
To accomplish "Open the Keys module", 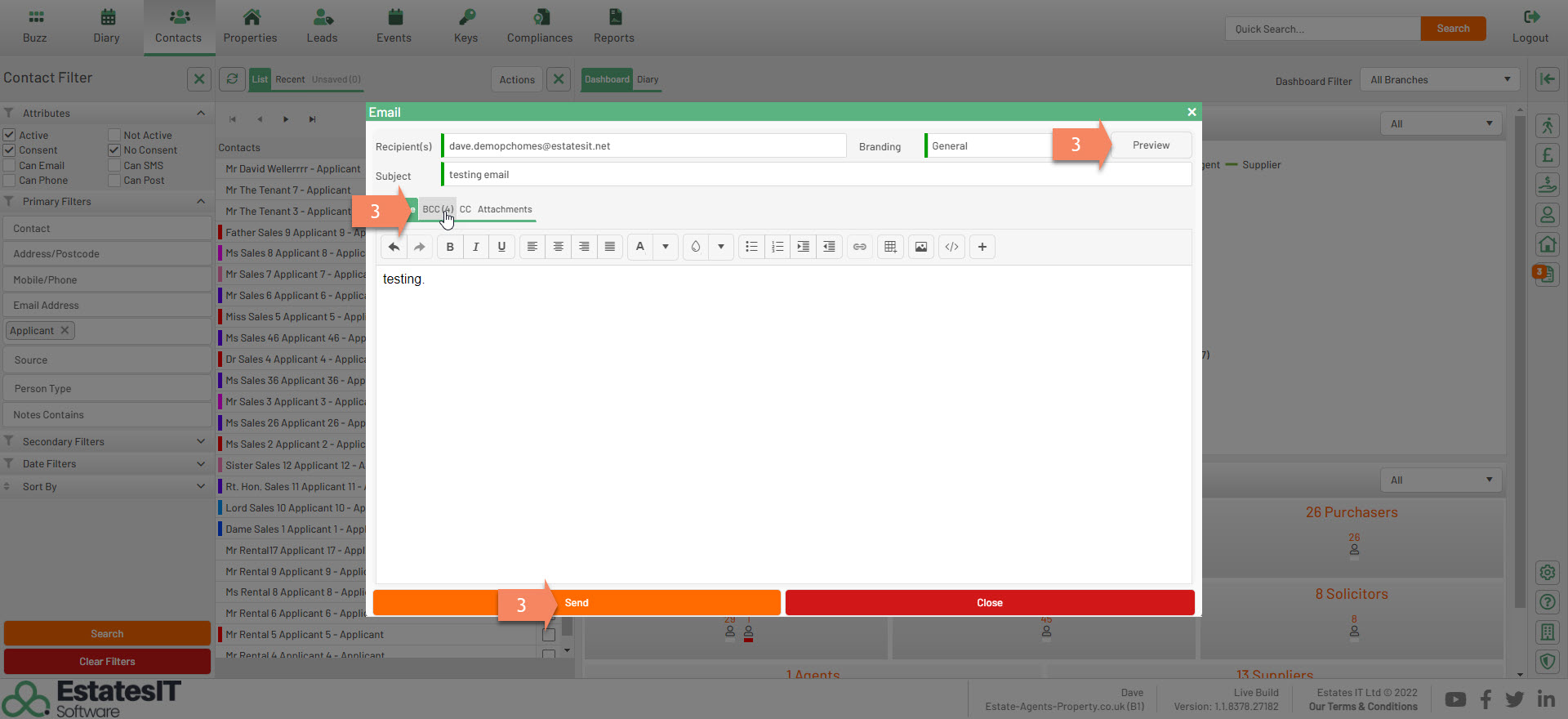I will (x=465, y=27).
